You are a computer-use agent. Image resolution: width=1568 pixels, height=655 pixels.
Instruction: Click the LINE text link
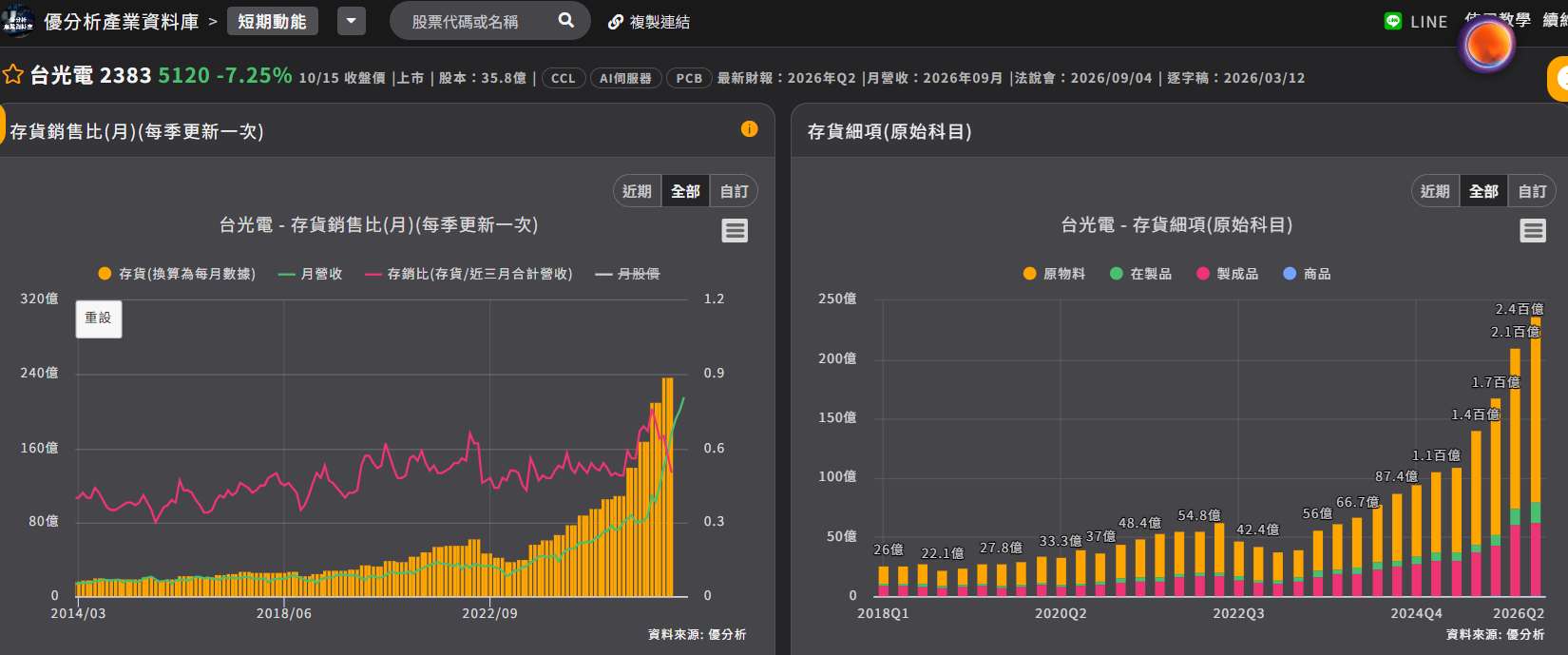[1428, 22]
